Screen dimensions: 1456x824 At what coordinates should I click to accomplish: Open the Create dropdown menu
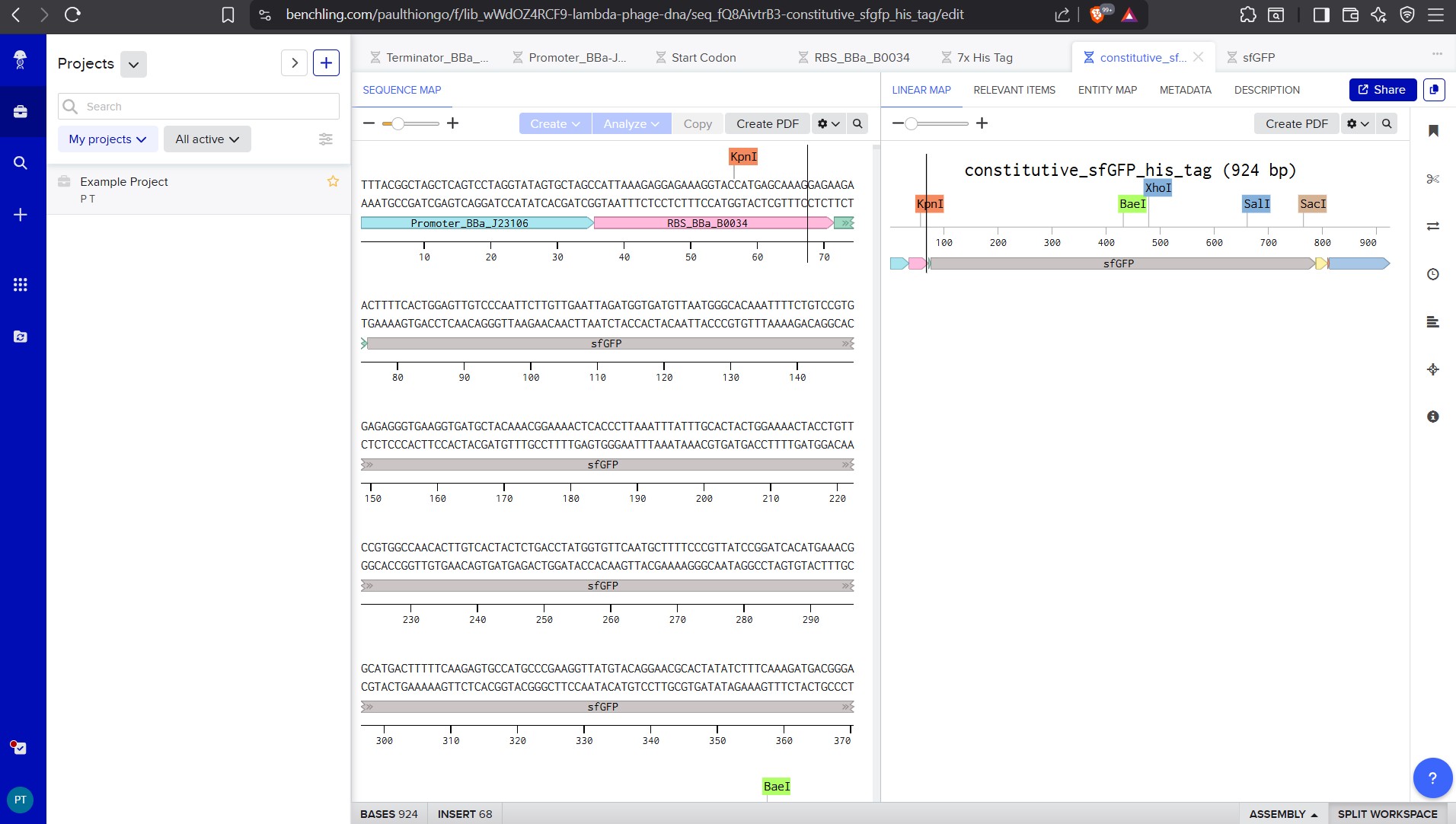[555, 123]
